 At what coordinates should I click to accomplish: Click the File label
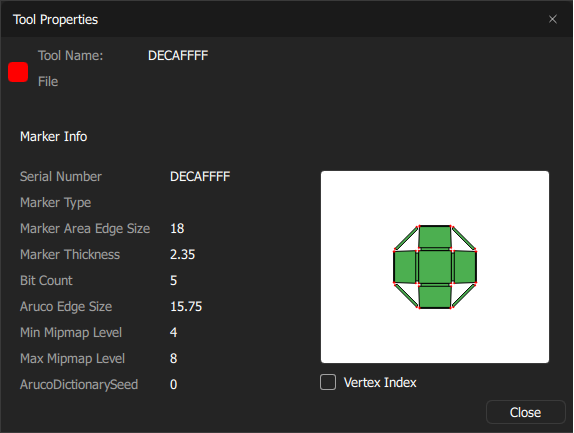(x=48, y=81)
